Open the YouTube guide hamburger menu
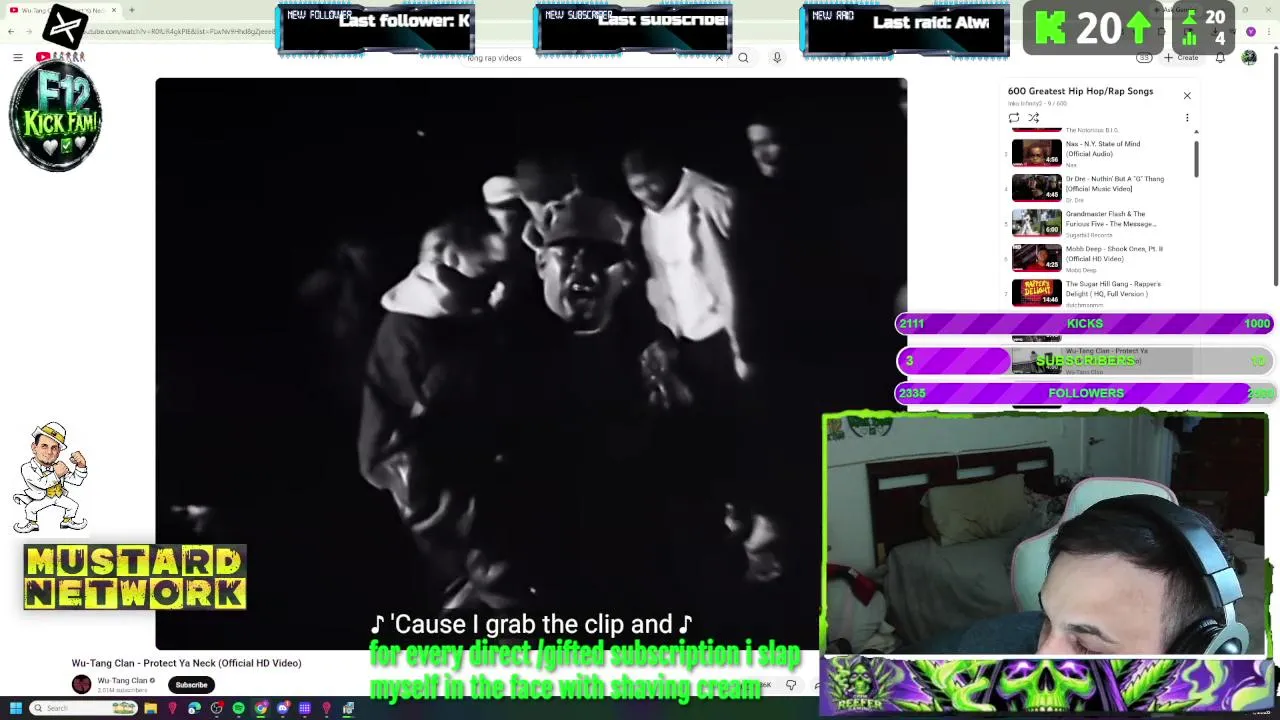This screenshot has width=1280, height=720. [x=18, y=57]
